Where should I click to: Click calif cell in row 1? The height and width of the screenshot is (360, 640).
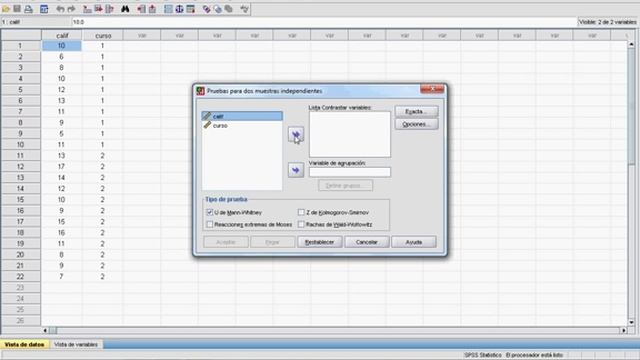[x=62, y=46]
